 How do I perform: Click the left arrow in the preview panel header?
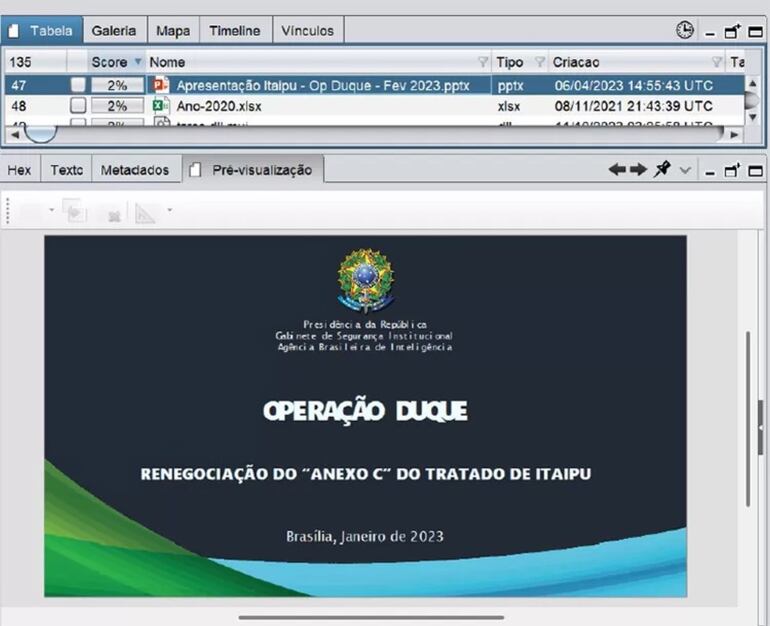click(x=617, y=170)
